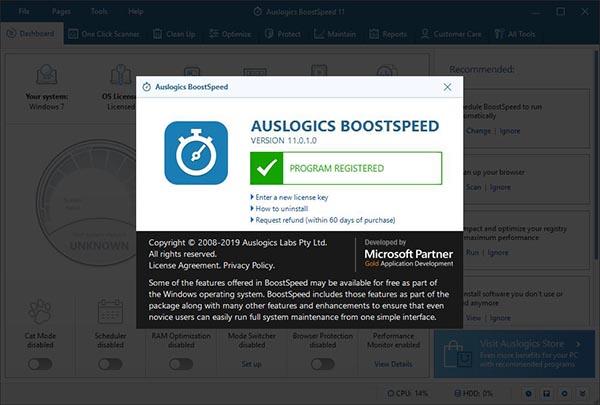
Task: Toggle the Scheduler switch
Action: click(x=110, y=364)
